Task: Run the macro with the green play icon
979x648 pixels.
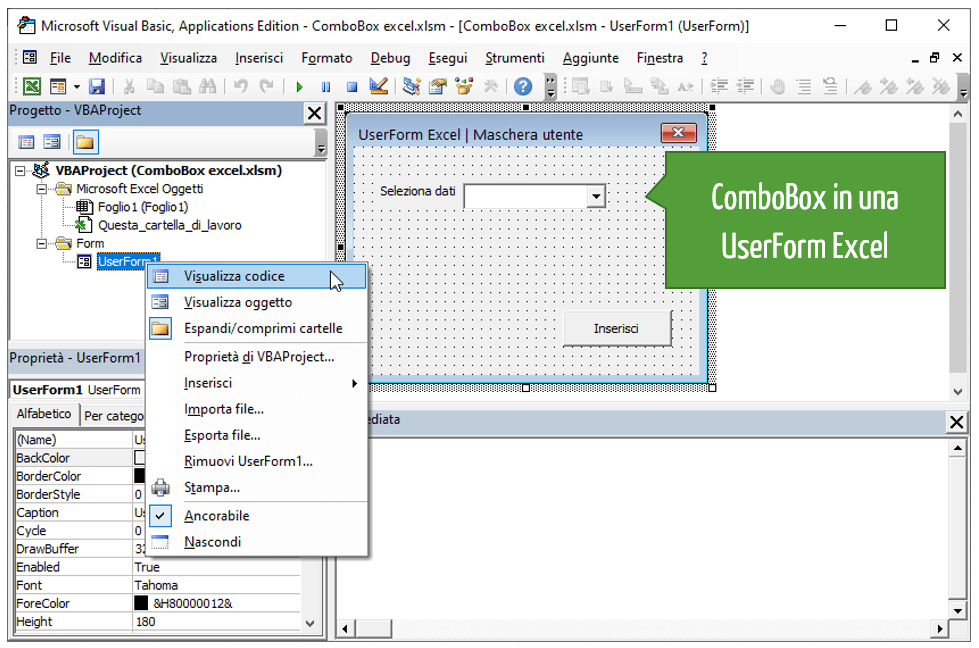Action: pos(299,87)
